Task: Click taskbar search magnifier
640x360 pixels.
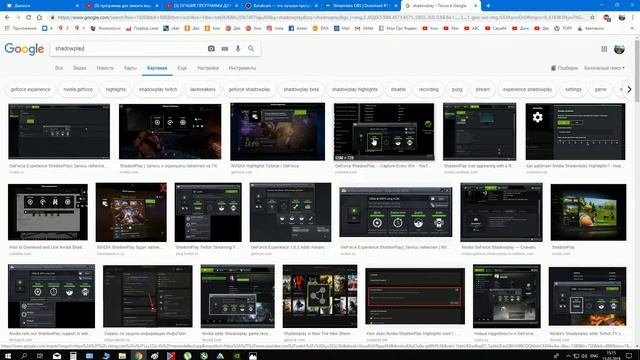Action: (24, 356)
